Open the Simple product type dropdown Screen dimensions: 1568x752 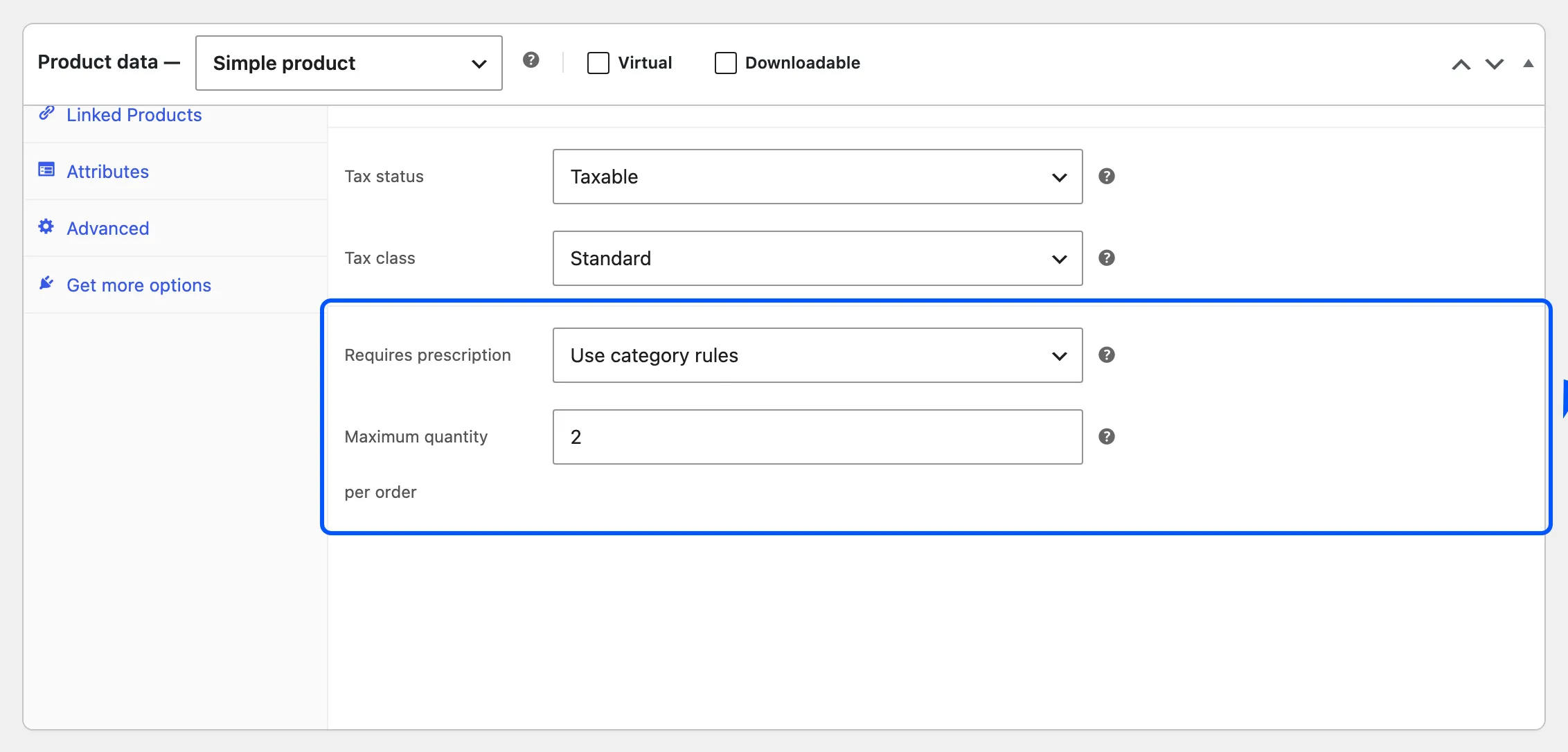[x=349, y=63]
